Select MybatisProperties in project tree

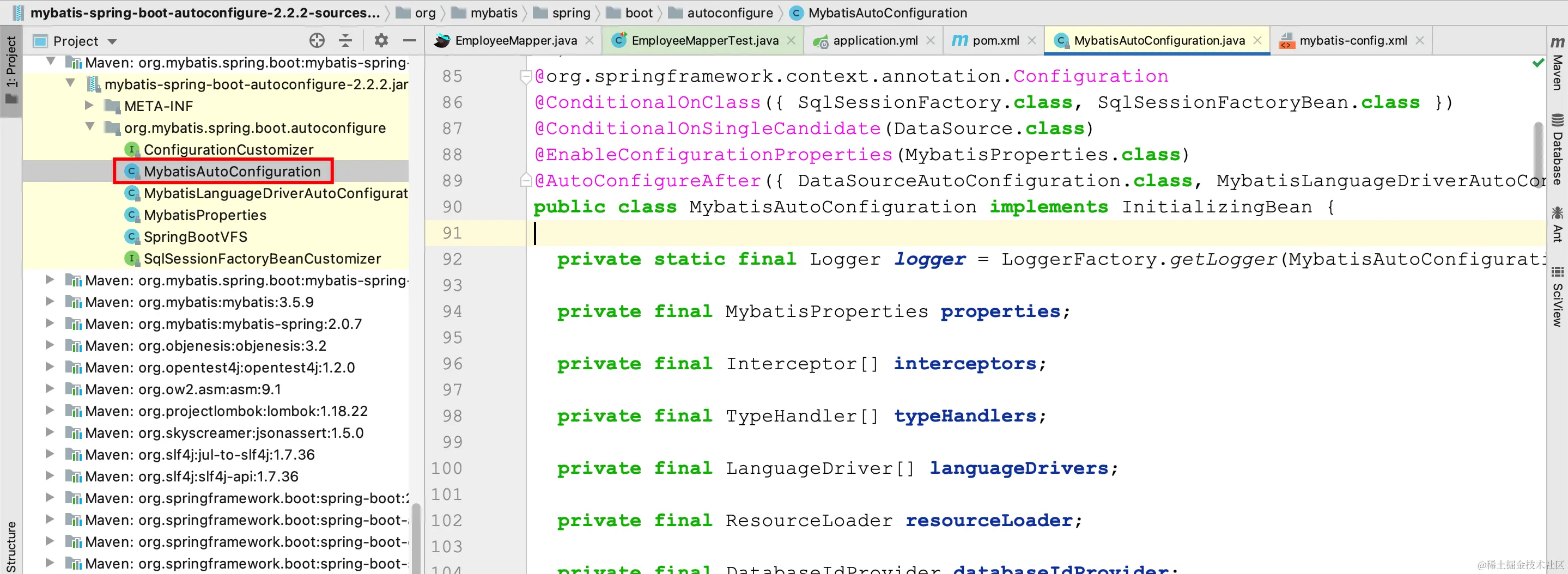point(205,215)
